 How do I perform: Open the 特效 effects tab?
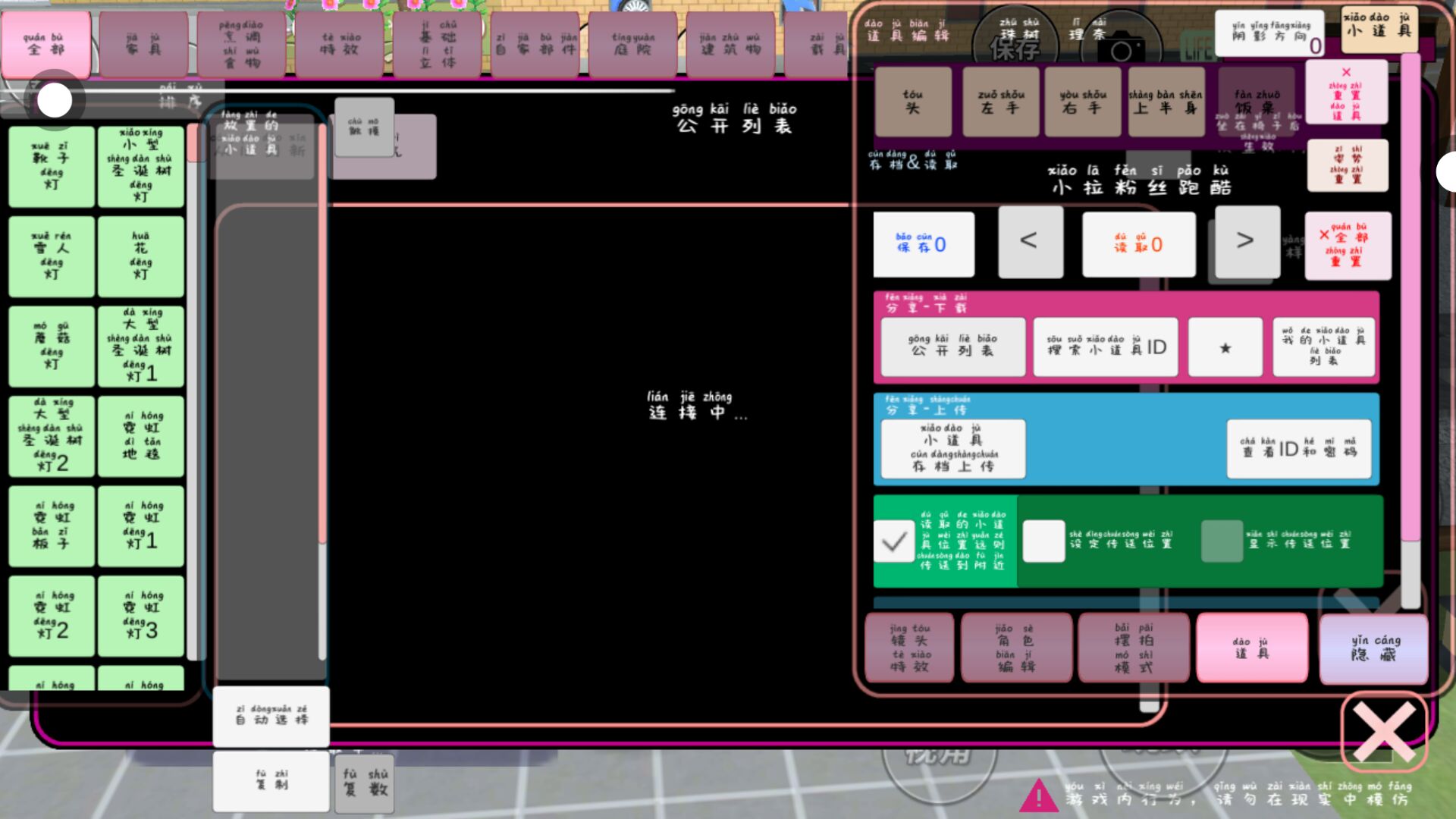(340, 44)
